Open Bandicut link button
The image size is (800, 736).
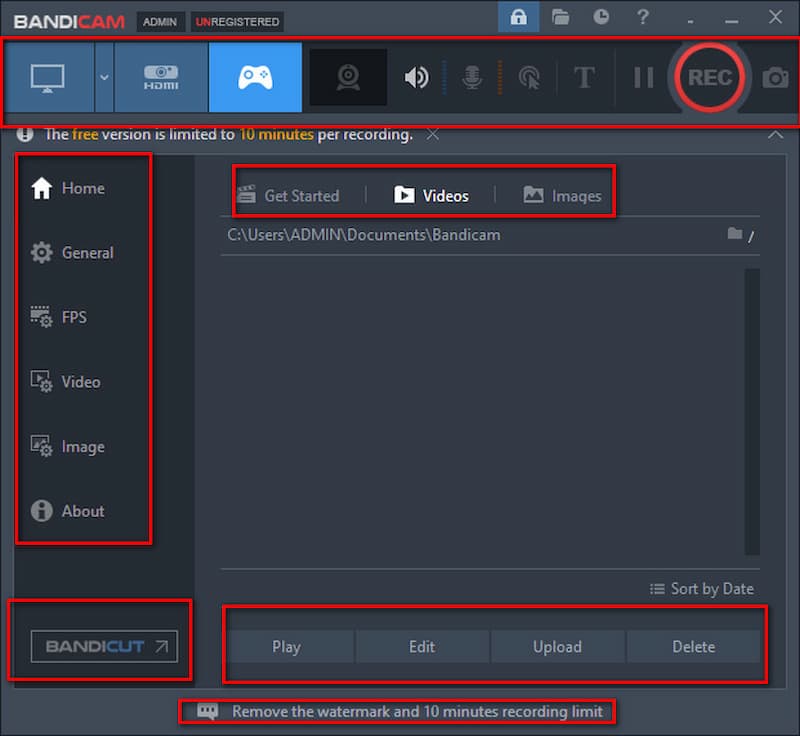pyautogui.click(x=104, y=647)
